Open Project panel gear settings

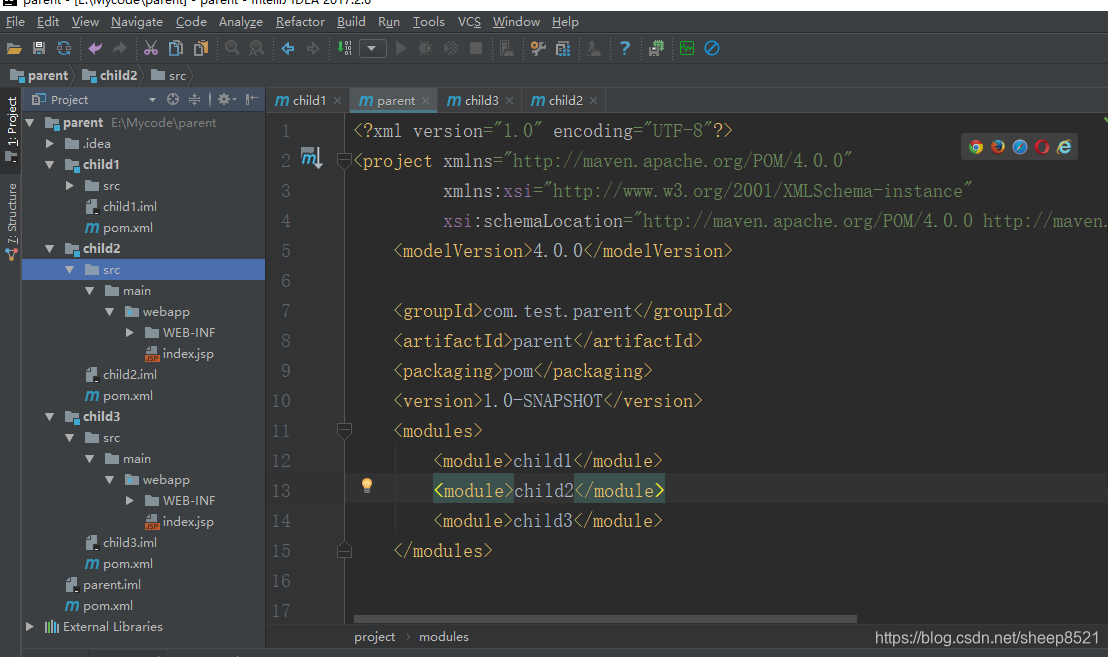(x=226, y=100)
